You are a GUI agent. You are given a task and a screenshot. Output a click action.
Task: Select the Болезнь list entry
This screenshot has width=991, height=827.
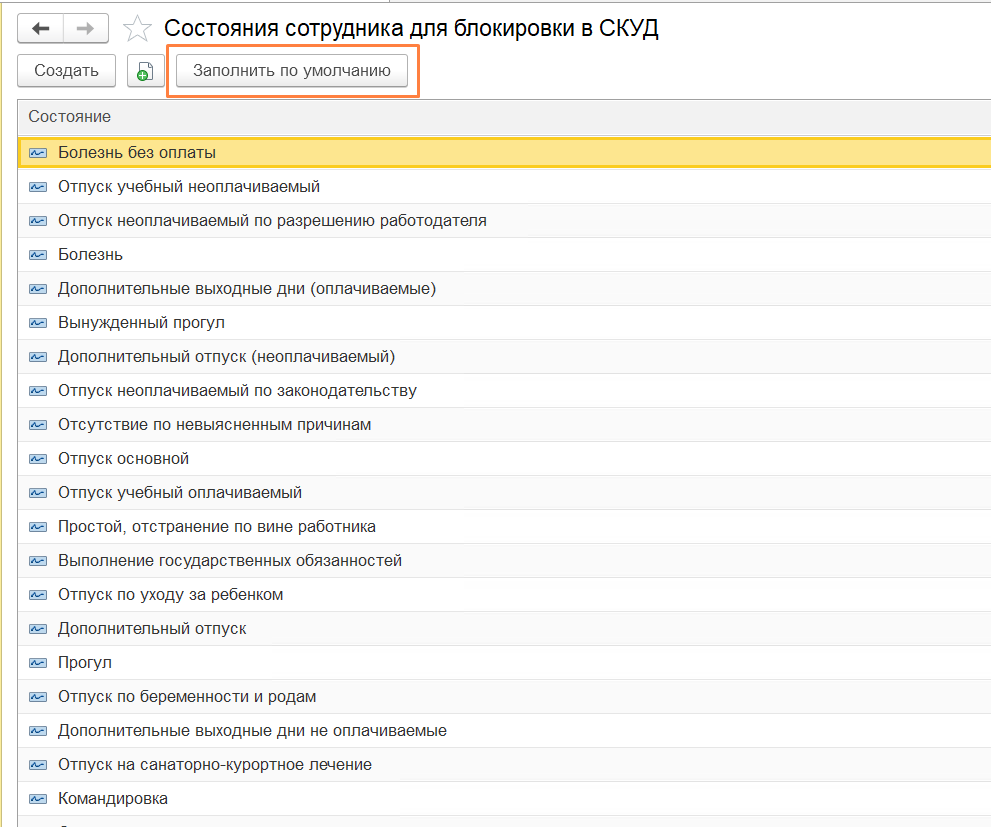pos(90,255)
